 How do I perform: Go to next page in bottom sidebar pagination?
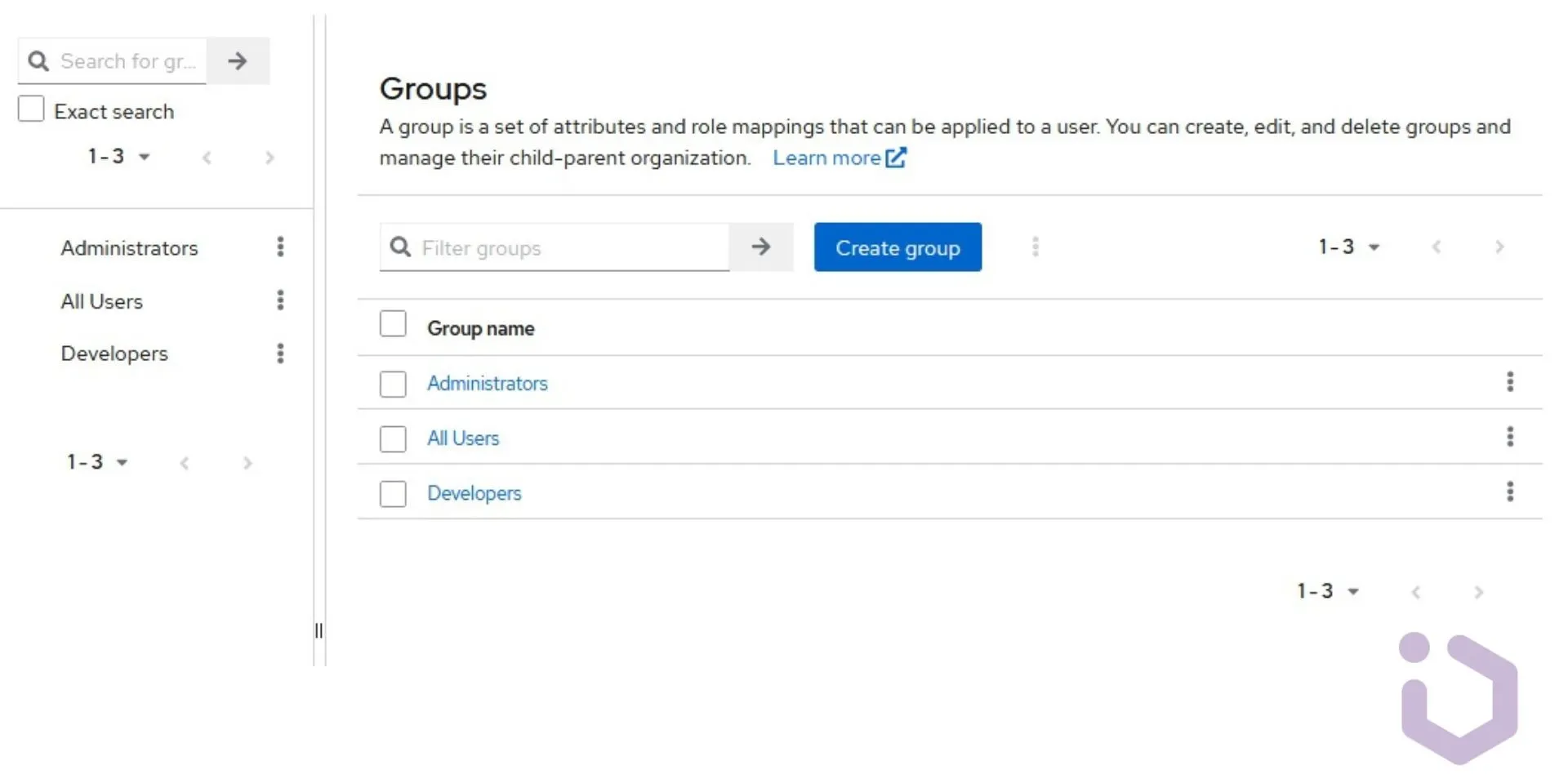pos(247,464)
